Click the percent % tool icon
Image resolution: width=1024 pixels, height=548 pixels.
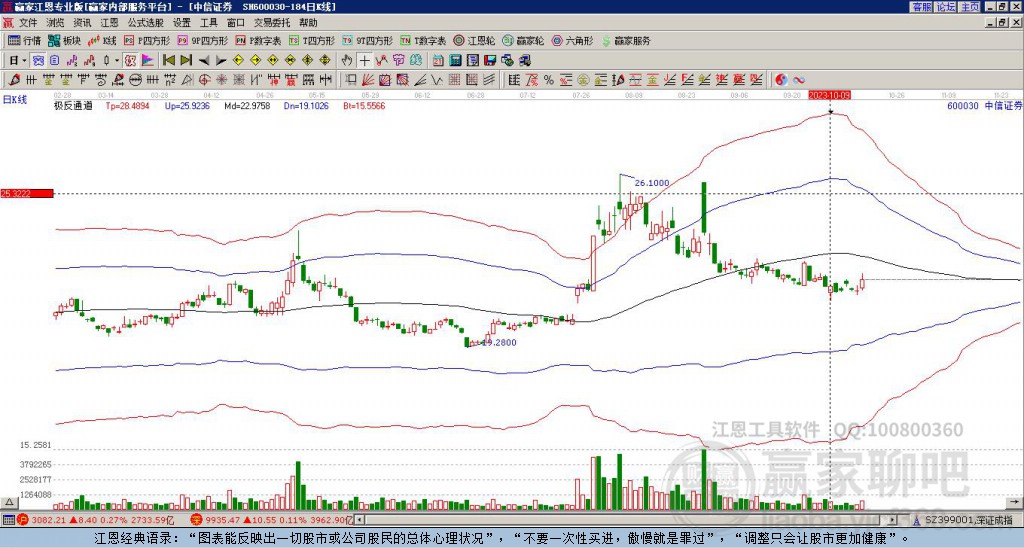pos(549,80)
